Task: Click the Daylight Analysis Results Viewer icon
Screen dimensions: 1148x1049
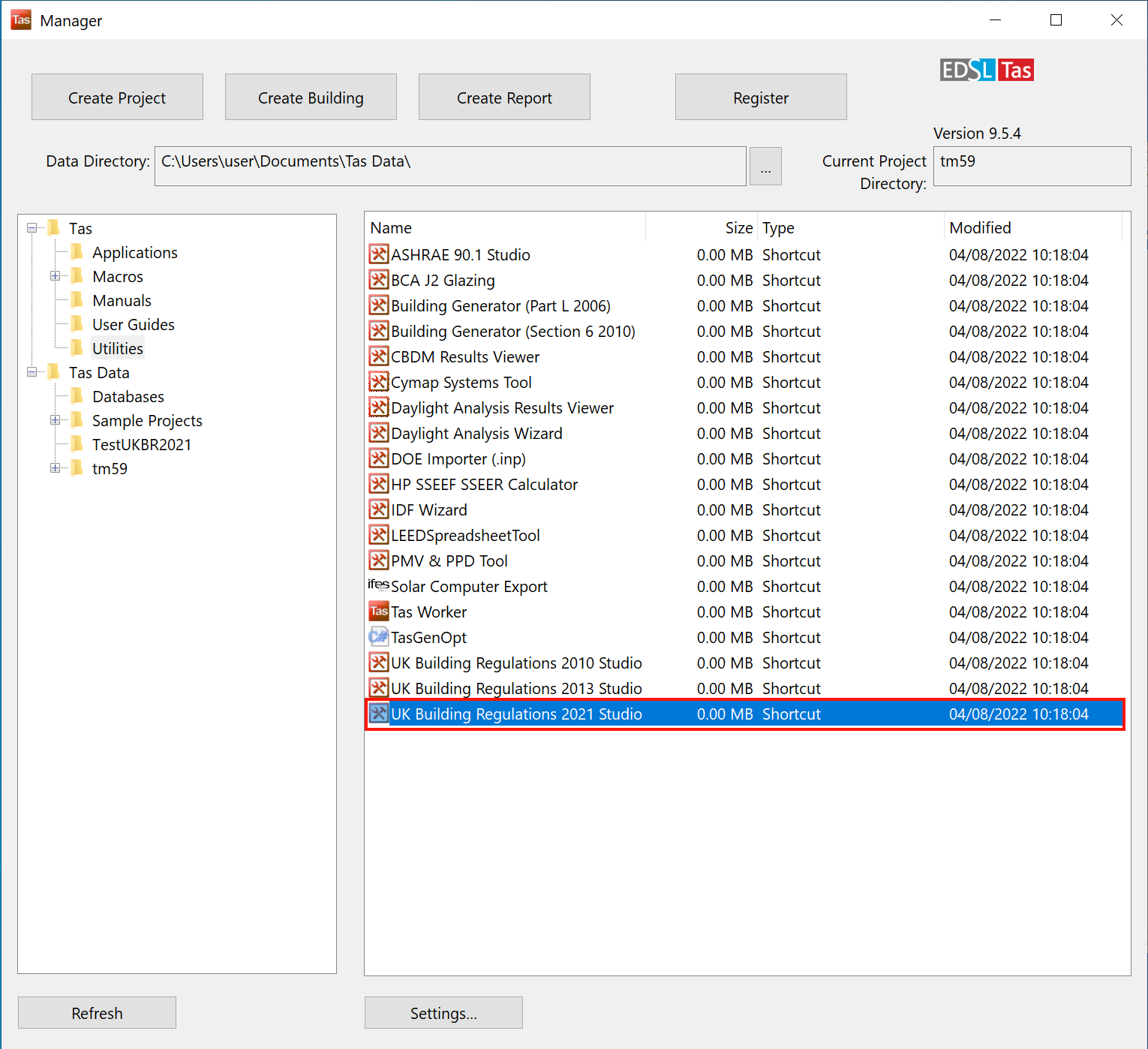Action: (379, 407)
